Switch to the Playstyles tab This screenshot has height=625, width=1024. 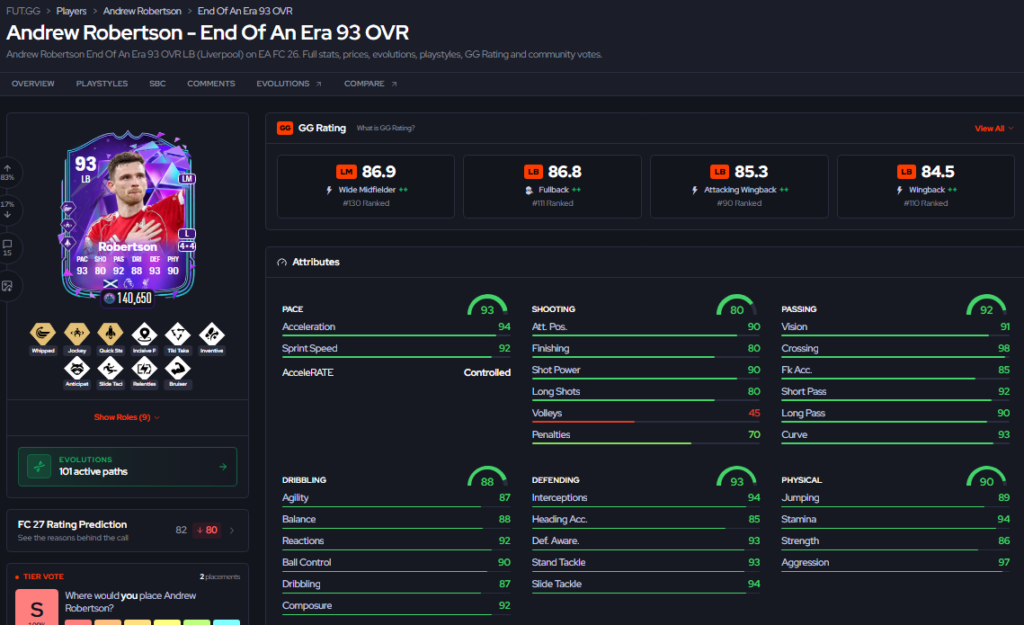point(102,84)
